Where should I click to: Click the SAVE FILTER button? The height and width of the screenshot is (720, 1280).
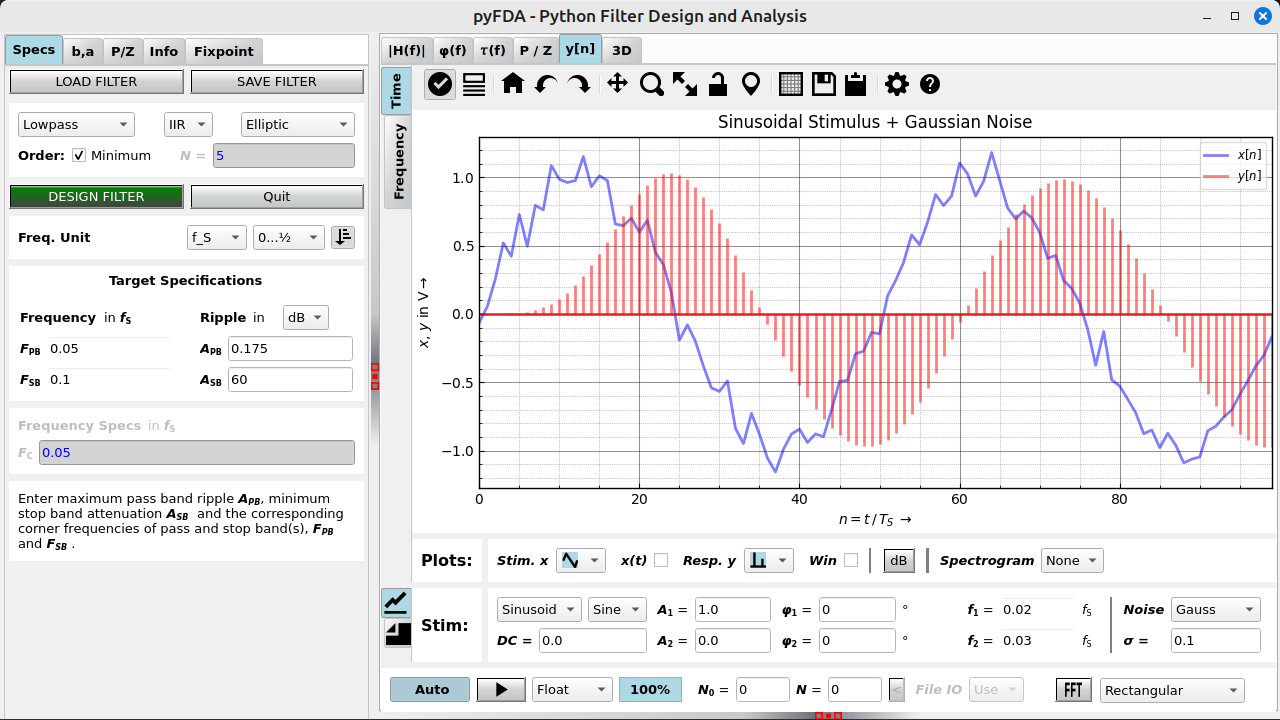(x=277, y=82)
